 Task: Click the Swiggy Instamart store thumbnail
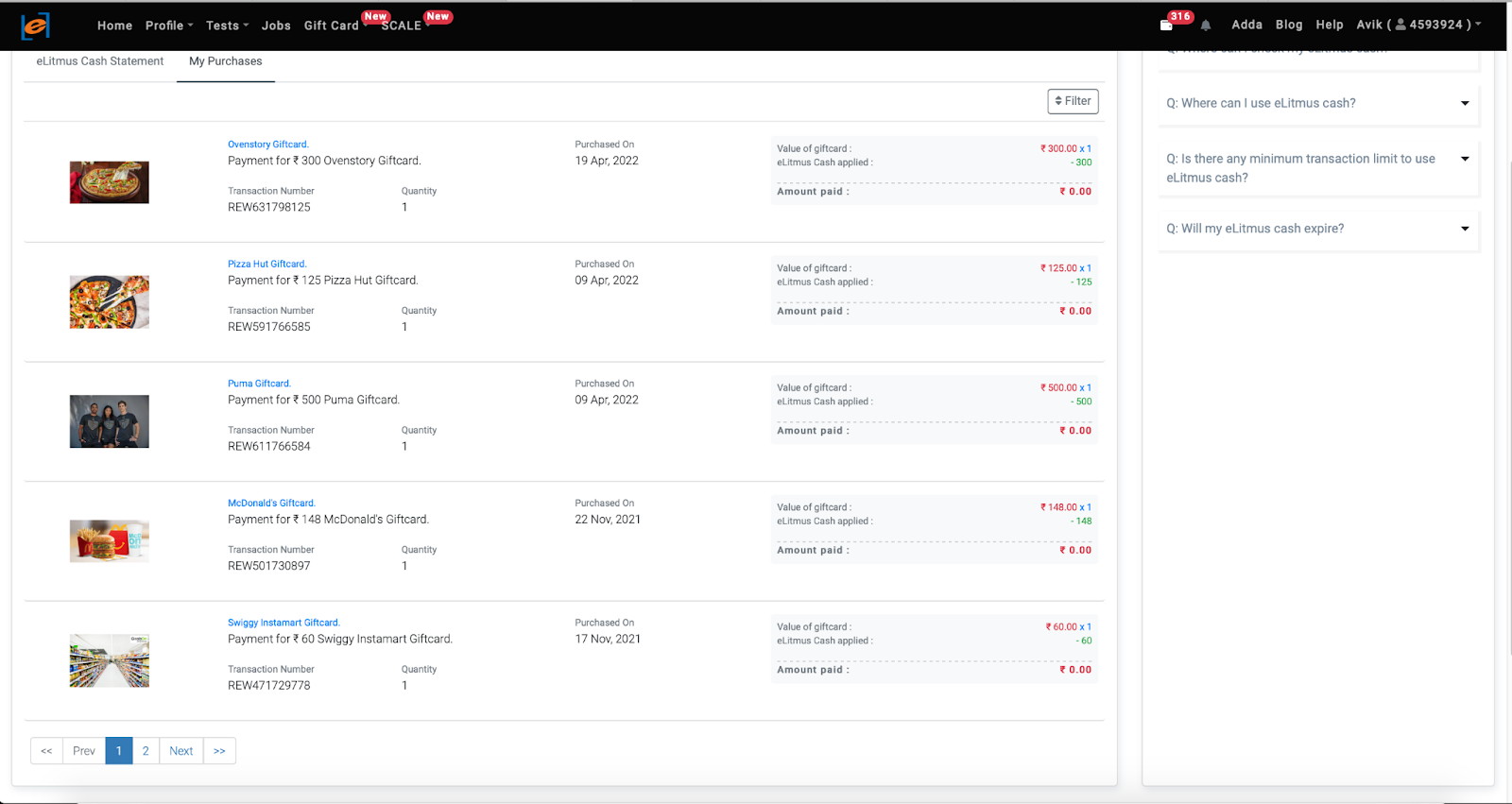(110, 660)
